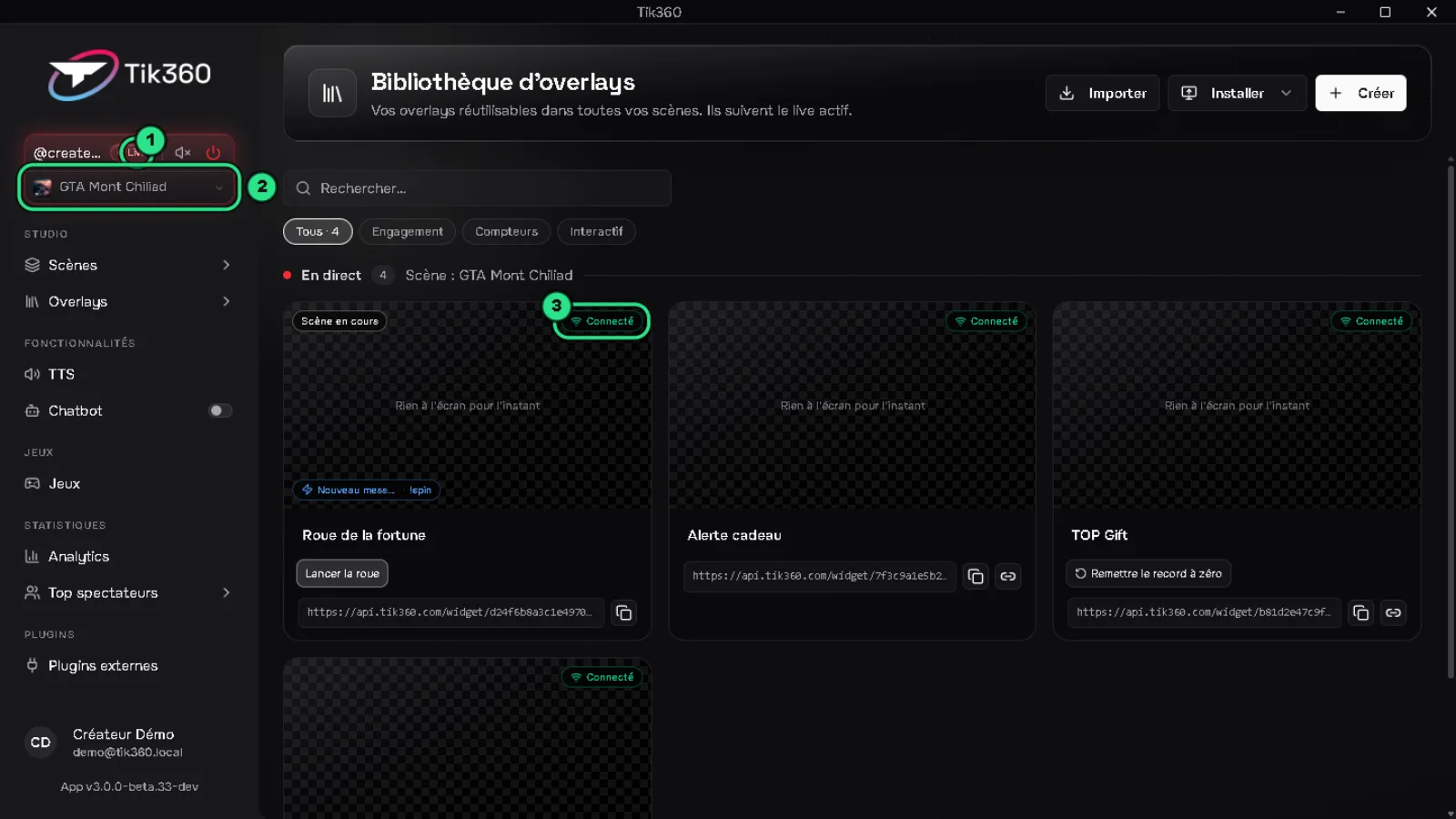
Task: Click the Scènes layers icon in sidebar
Action: coord(32,265)
